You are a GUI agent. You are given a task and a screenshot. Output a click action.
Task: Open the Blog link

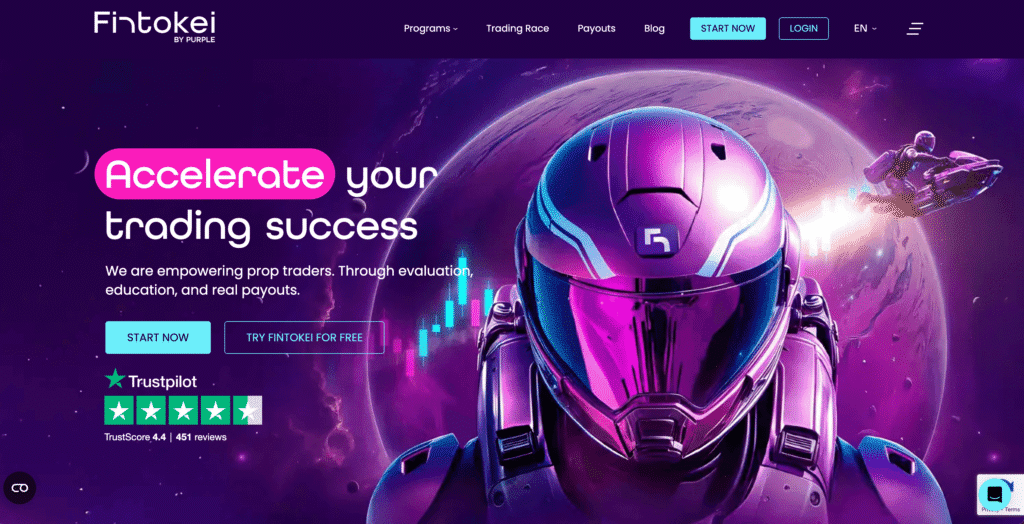[x=654, y=29]
